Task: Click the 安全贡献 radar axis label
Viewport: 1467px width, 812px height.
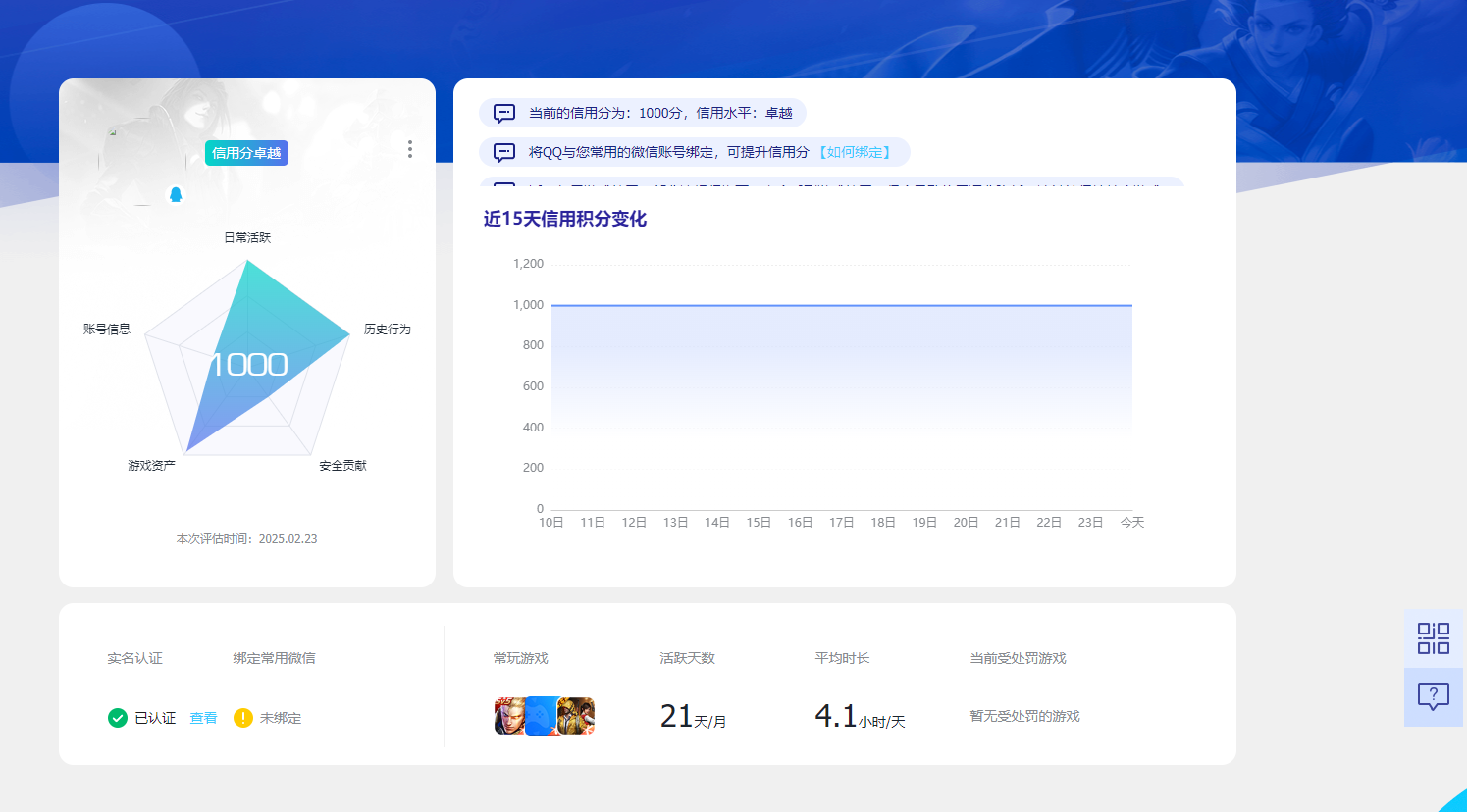Action: point(342,465)
